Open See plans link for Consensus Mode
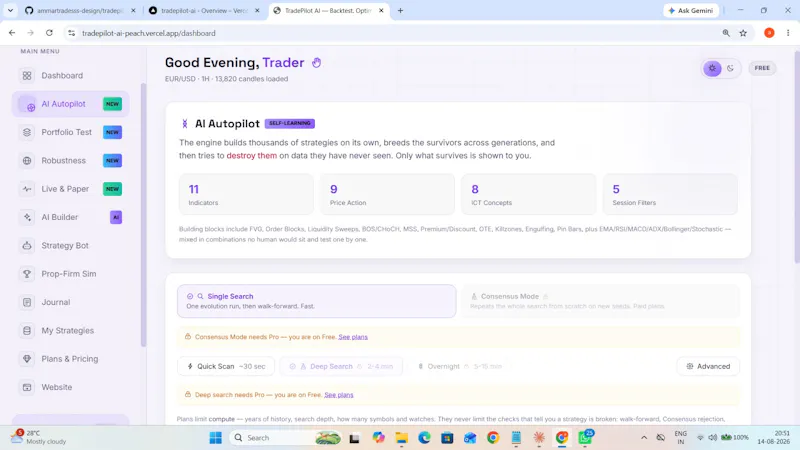Viewport: 800px width, 450px height. tap(353, 337)
